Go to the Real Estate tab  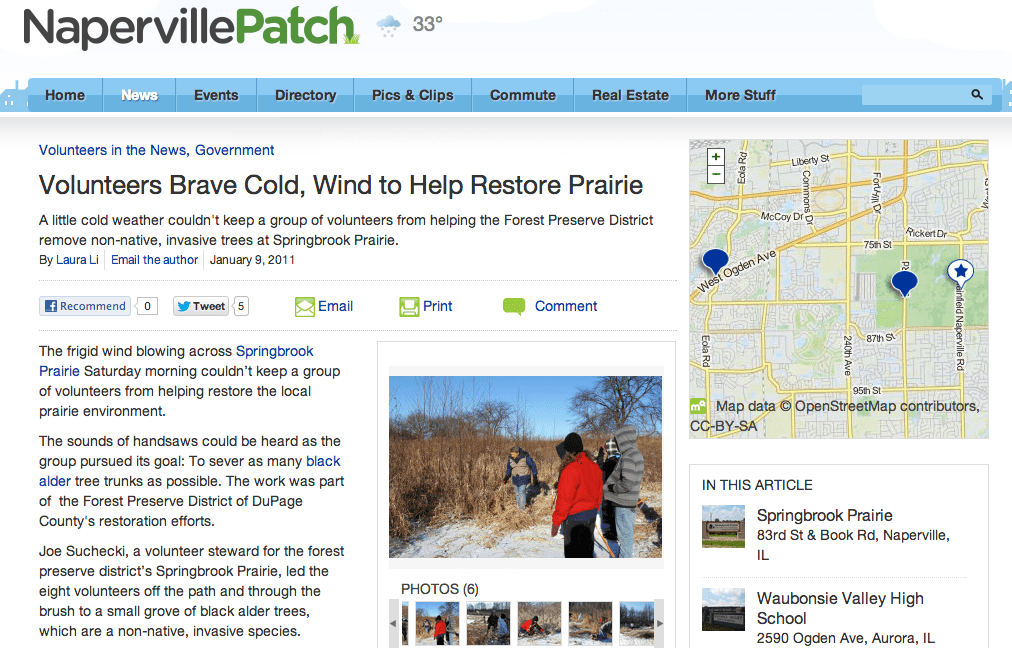(631, 95)
